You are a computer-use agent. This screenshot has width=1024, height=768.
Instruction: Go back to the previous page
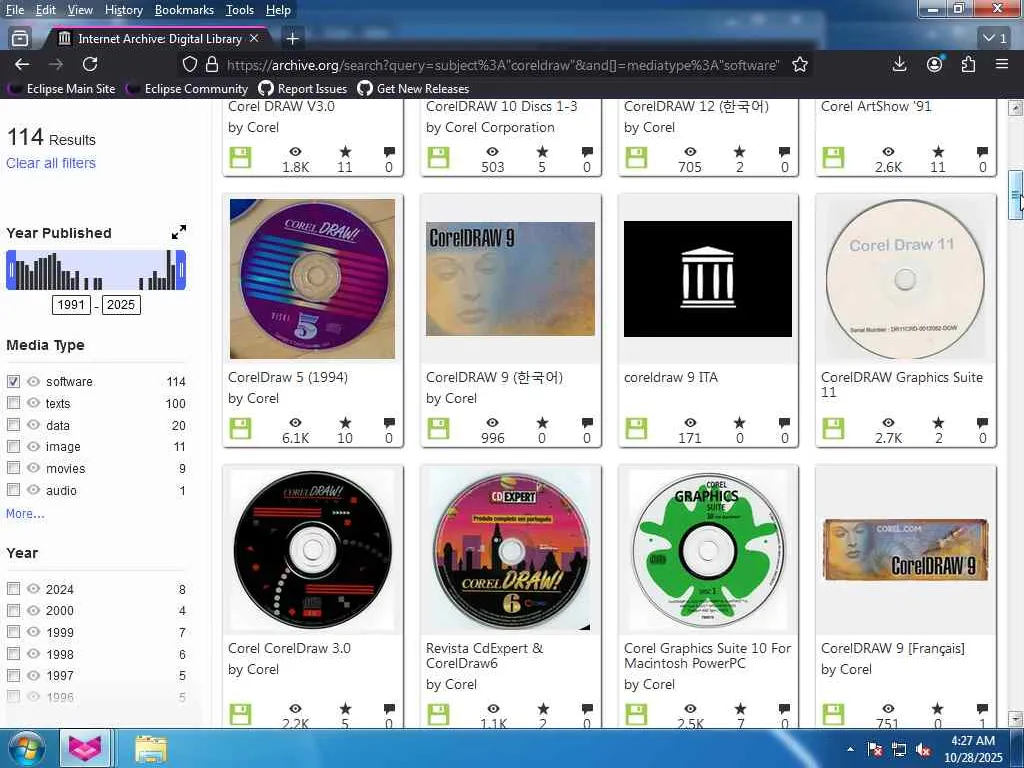coord(22,64)
